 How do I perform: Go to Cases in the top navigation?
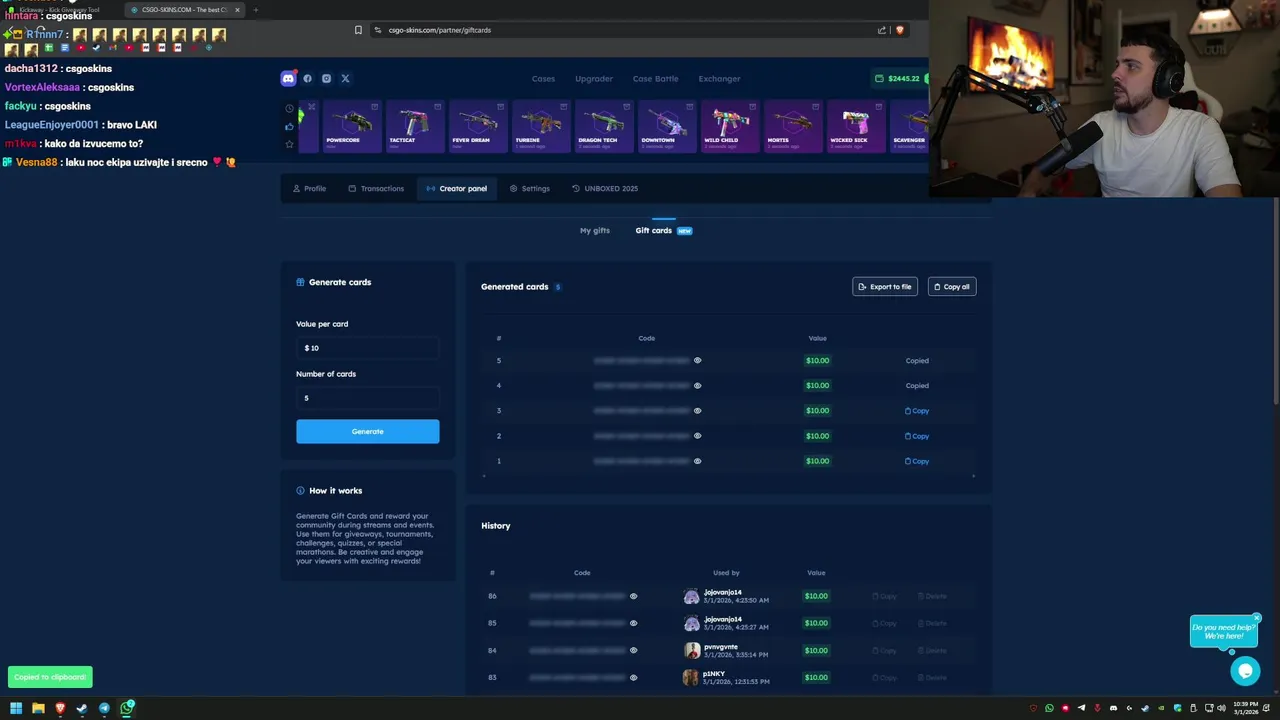pos(543,78)
